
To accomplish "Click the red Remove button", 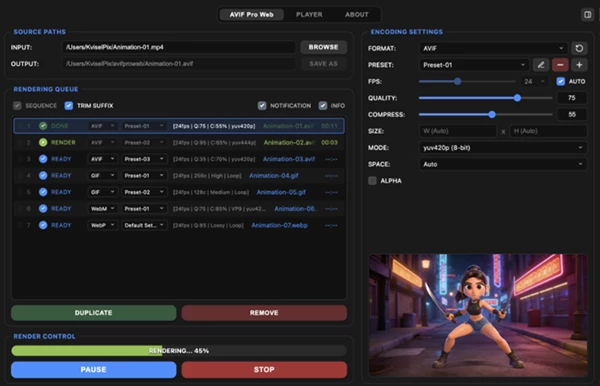I will coord(264,313).
